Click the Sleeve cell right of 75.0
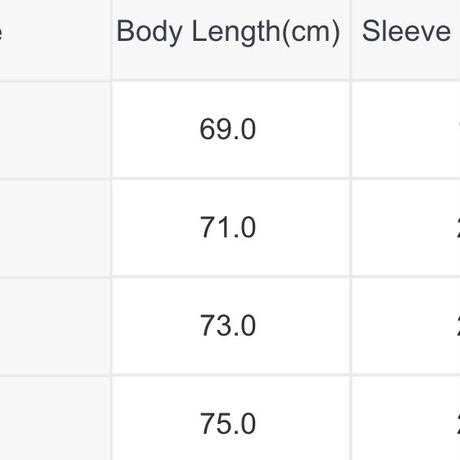 click(x=406, y=418)
